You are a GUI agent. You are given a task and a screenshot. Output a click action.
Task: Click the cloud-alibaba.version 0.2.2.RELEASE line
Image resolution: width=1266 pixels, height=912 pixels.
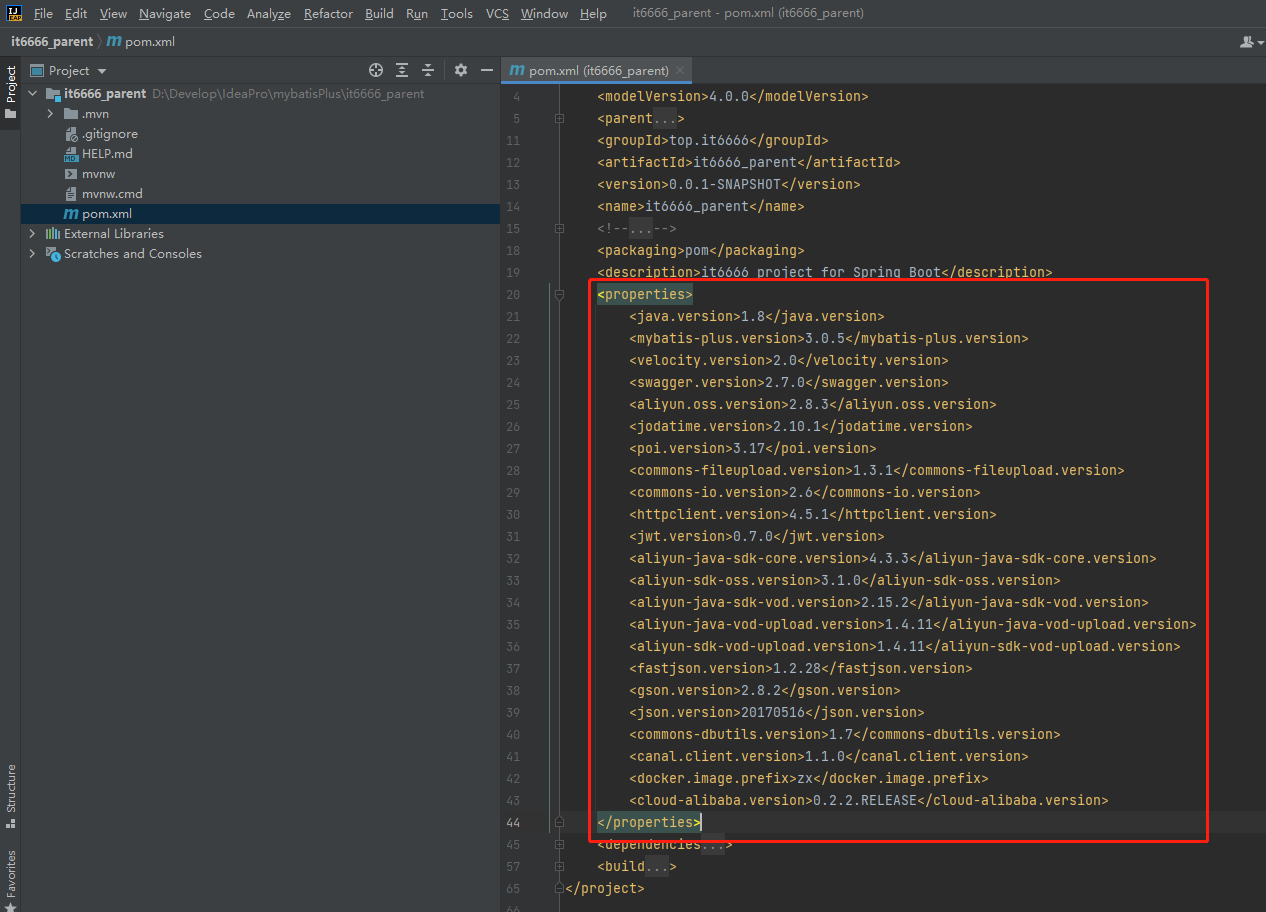pos(869,800)
